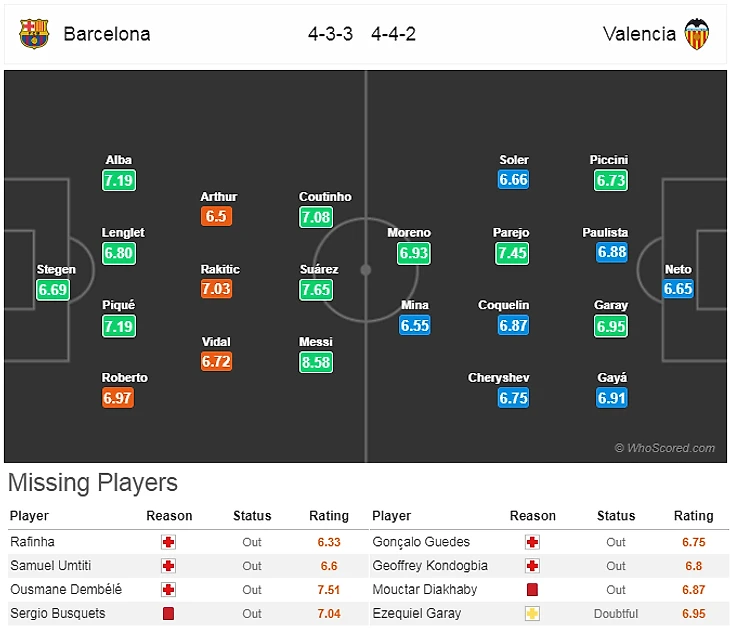Click Sergio Busquets' red card suspension icon
The image size is (730, 638).
pyautogui.click(x=168, y=613)
